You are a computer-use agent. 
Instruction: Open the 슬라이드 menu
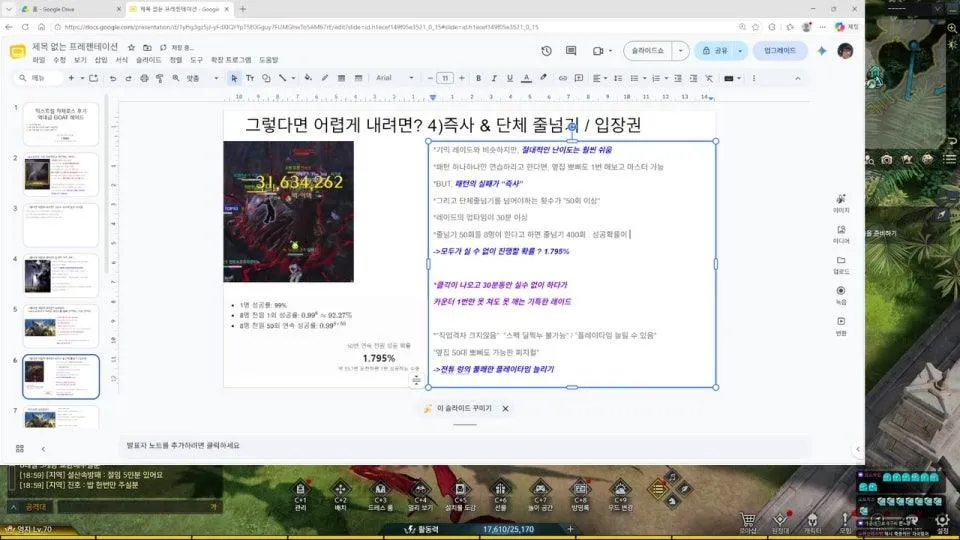click(148, 60)
